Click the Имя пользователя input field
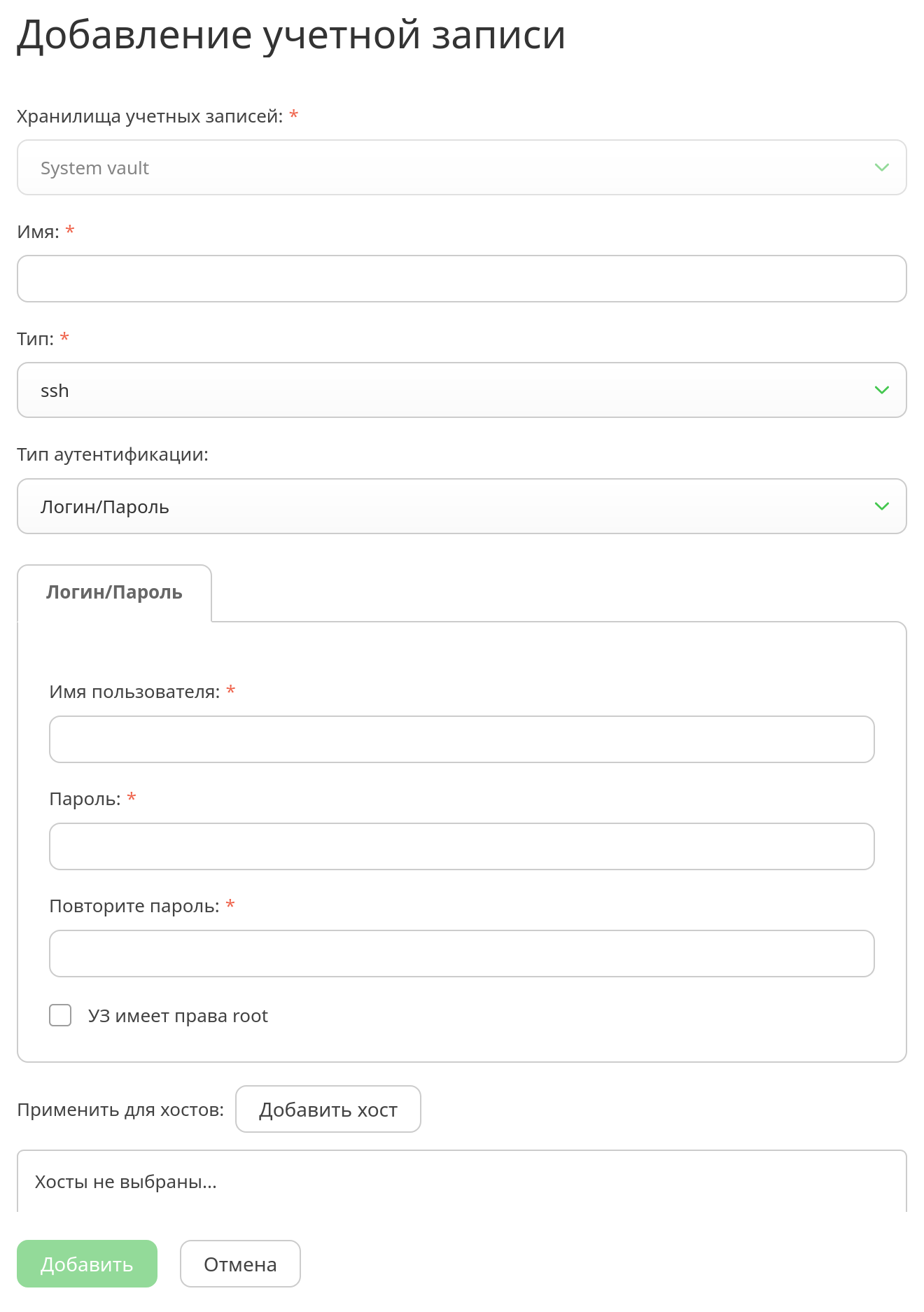 pos(462,739)
